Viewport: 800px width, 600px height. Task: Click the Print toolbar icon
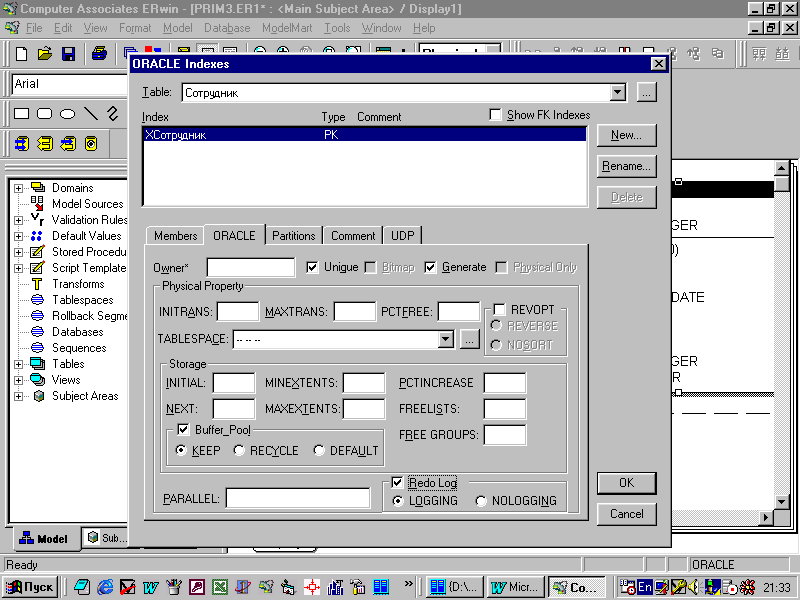[x=99, y=54]
